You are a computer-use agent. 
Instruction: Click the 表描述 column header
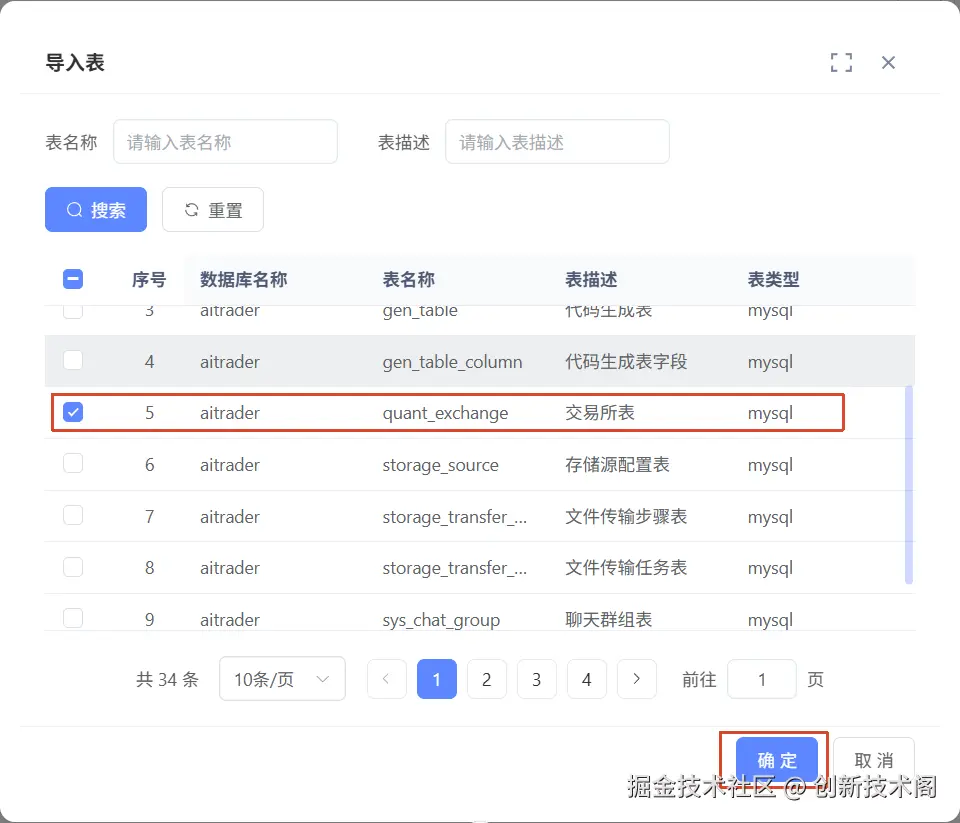591,280
